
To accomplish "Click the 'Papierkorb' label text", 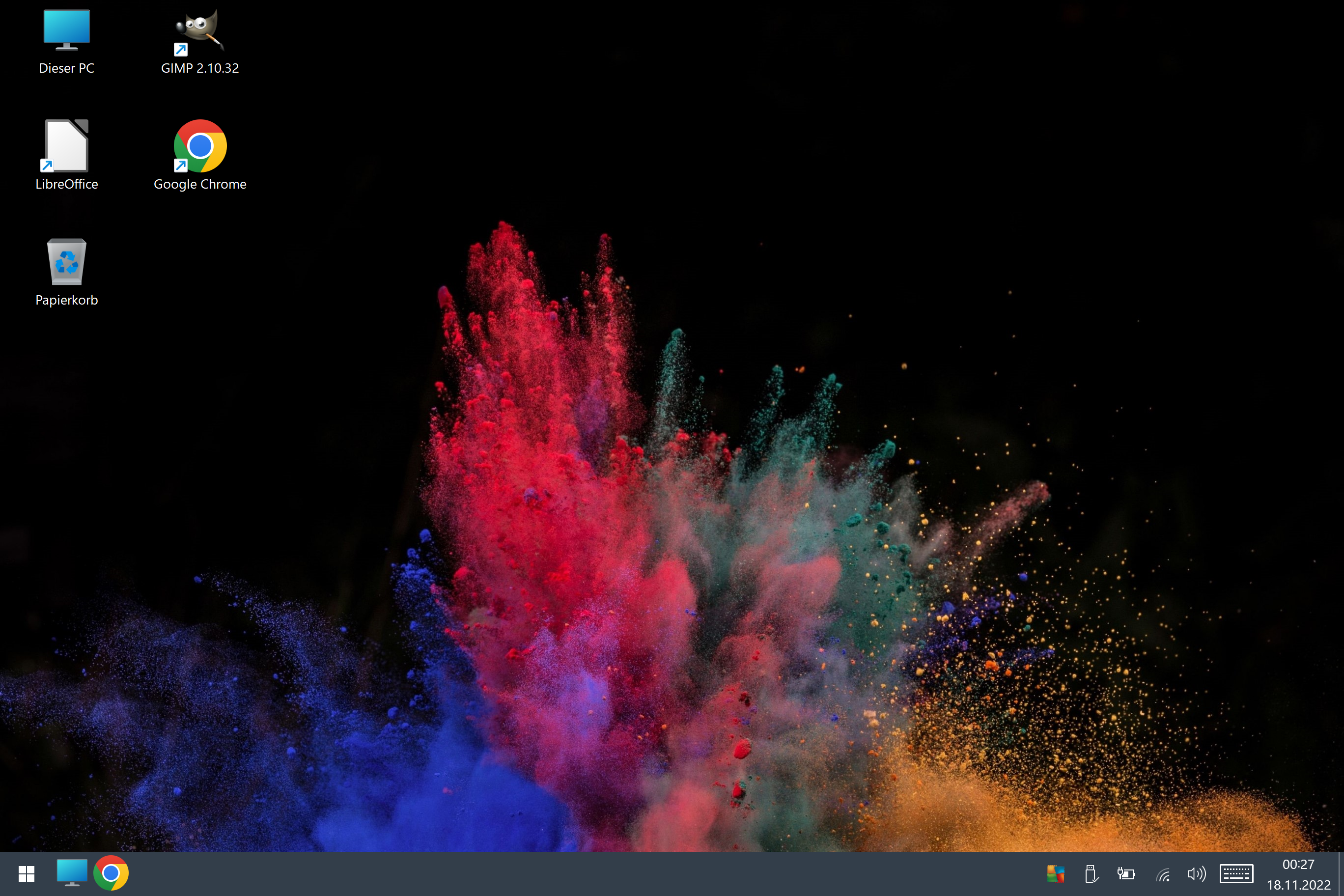I will click(x=66, y=300).
